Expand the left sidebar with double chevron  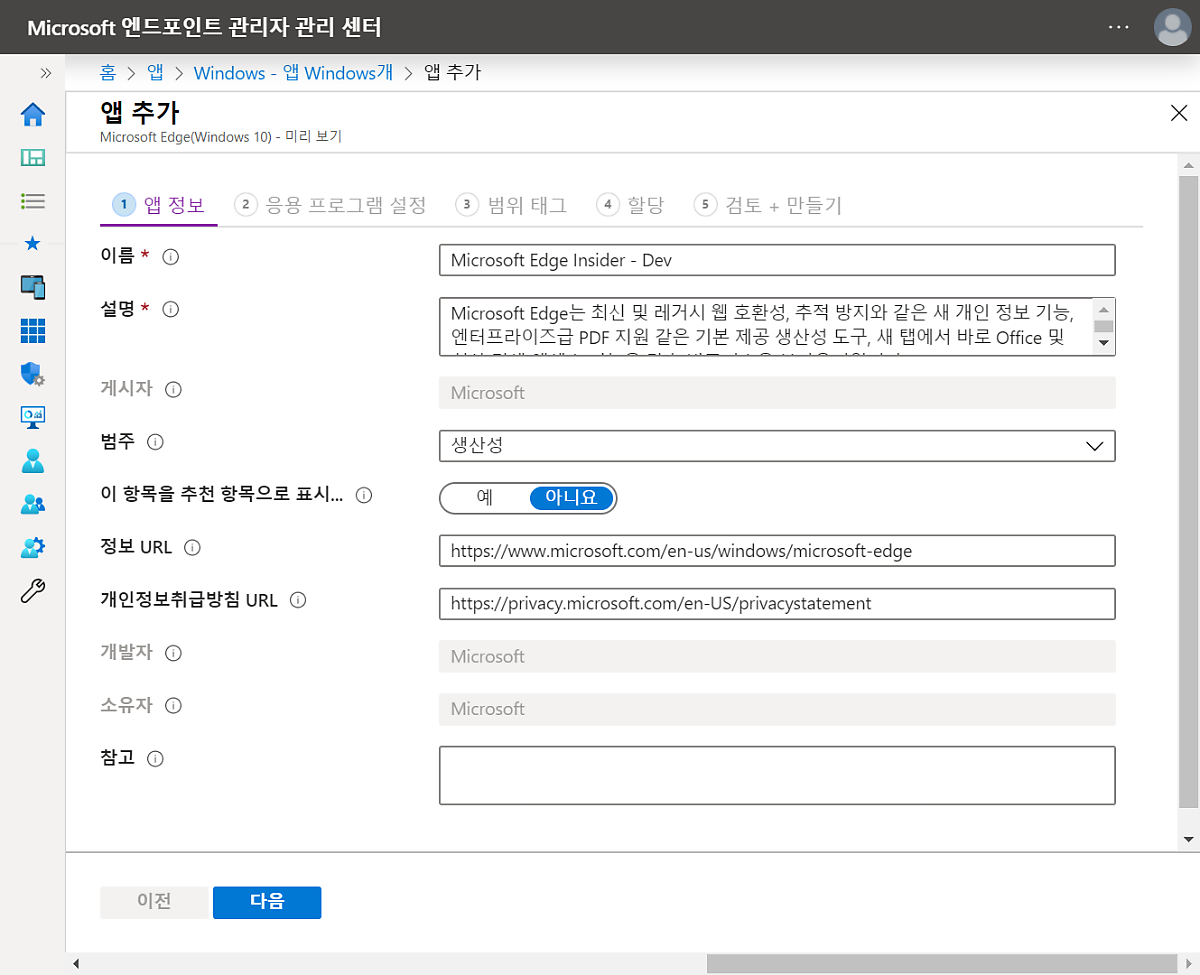(45, 73)
